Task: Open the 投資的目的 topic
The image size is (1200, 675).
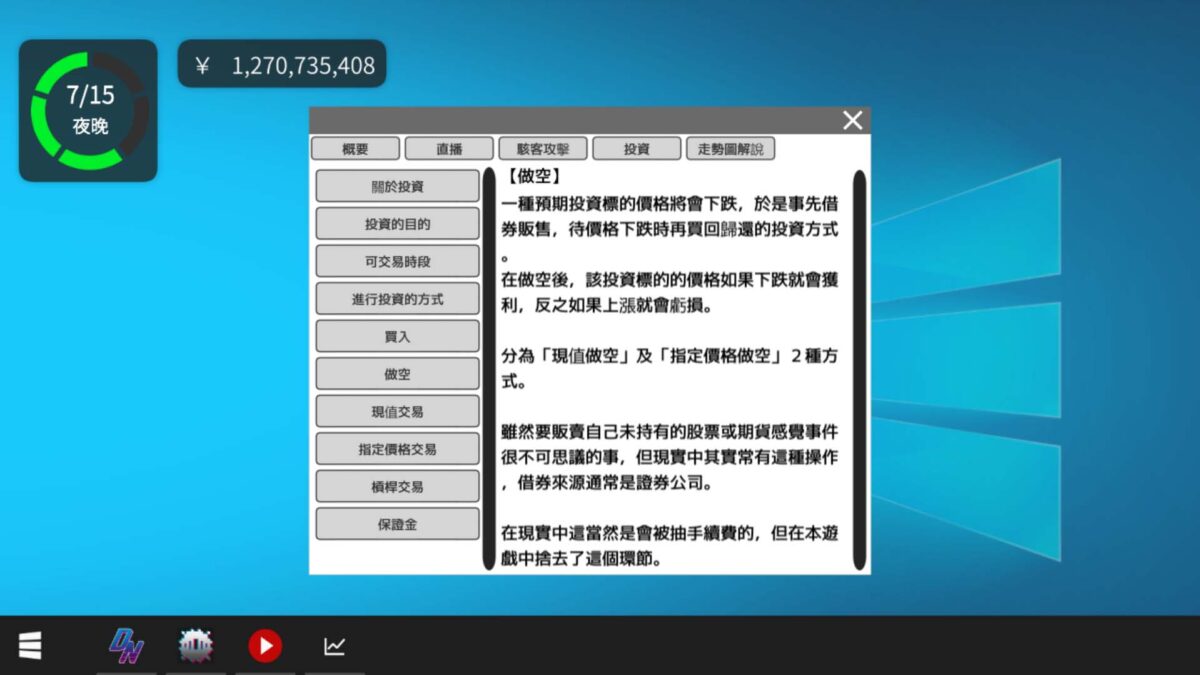Action: (397, 224)
